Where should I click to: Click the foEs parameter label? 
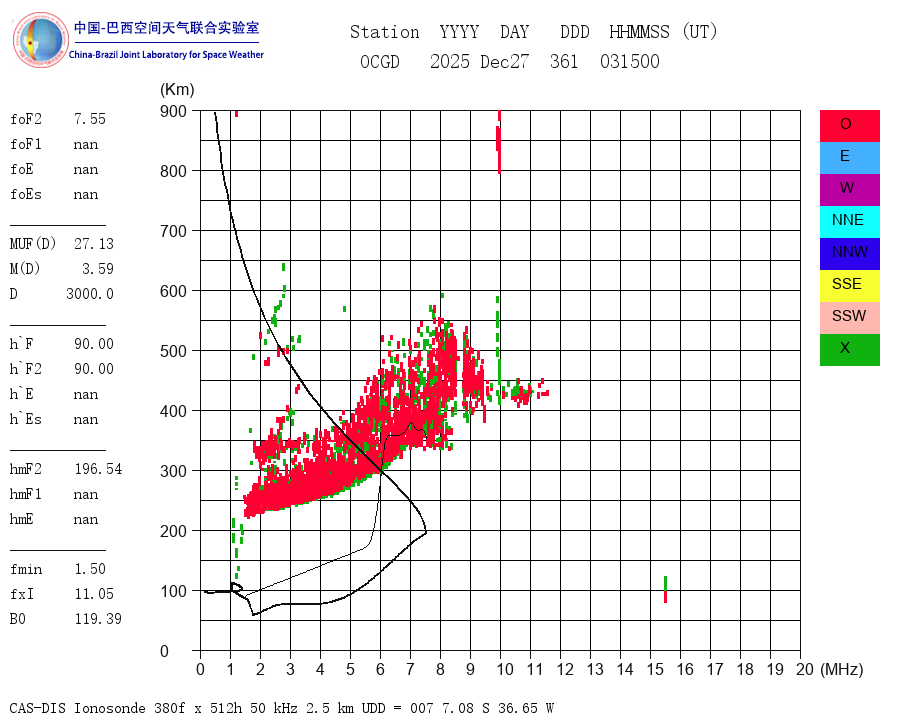coord(26,194)
